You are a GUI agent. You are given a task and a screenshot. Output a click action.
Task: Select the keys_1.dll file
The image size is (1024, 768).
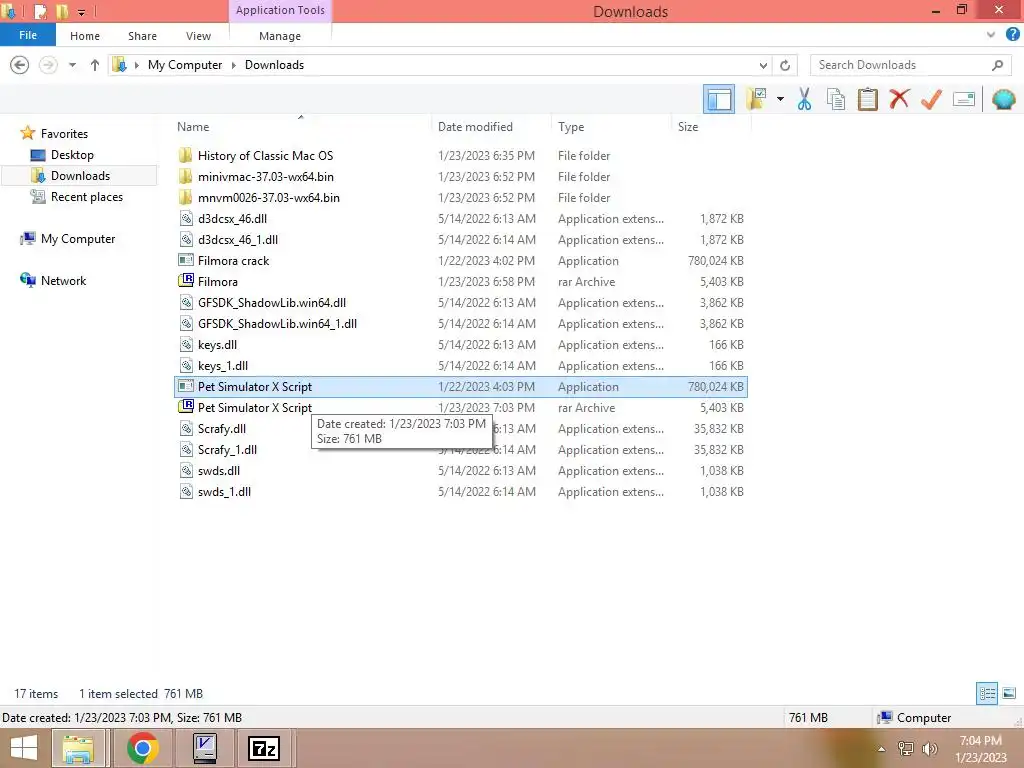pyautogui.click(x=223, y=366)
